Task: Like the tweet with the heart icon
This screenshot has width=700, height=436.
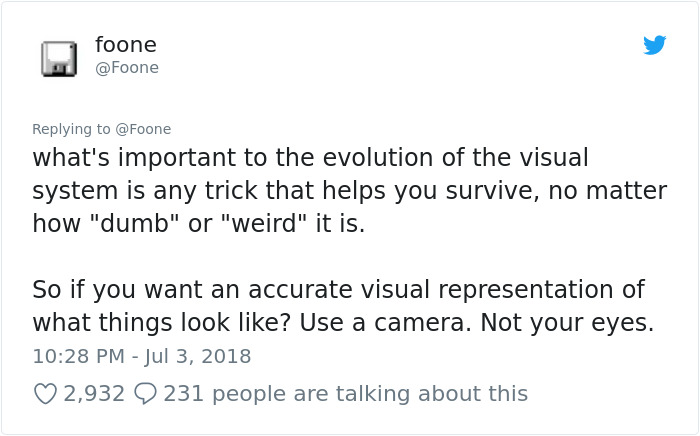Action: [x=46, y=394]
